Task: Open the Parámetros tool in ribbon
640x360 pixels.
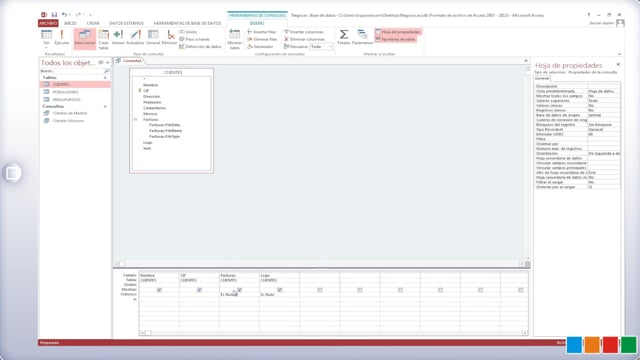Action: [362, 37]
